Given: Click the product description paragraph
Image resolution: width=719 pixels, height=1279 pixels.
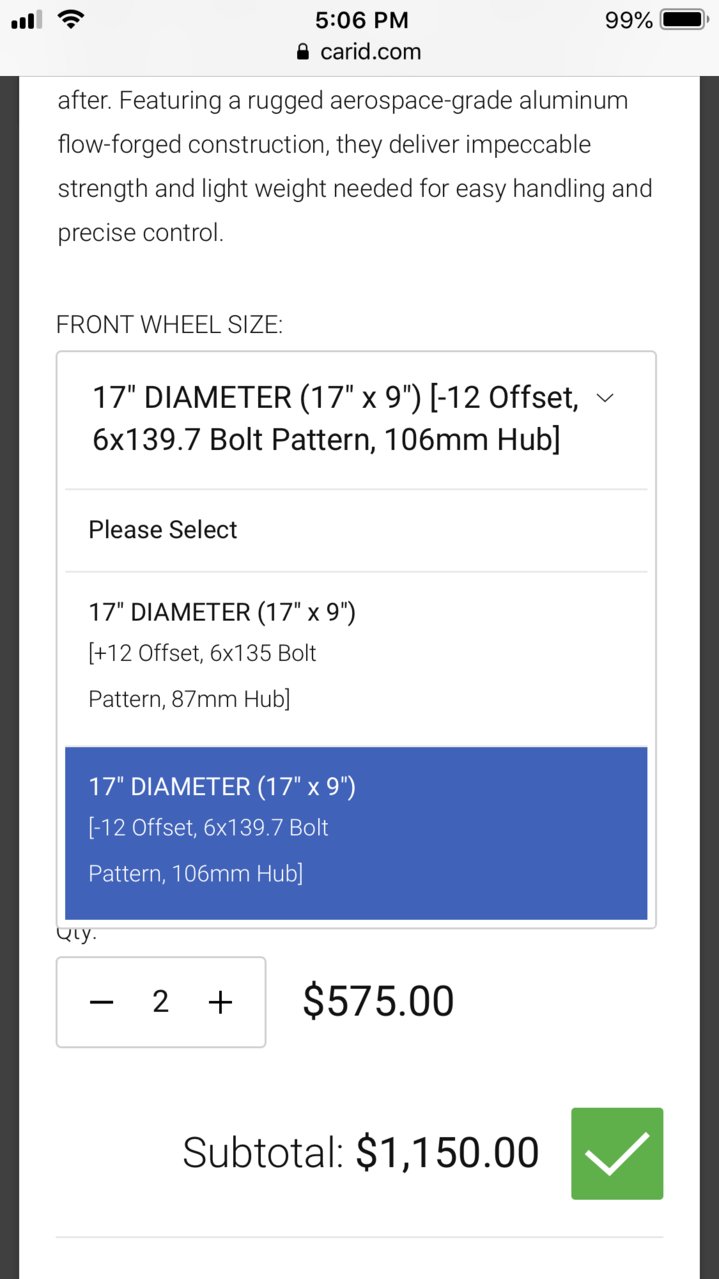Looking at the screenshot, I should 355,166.
